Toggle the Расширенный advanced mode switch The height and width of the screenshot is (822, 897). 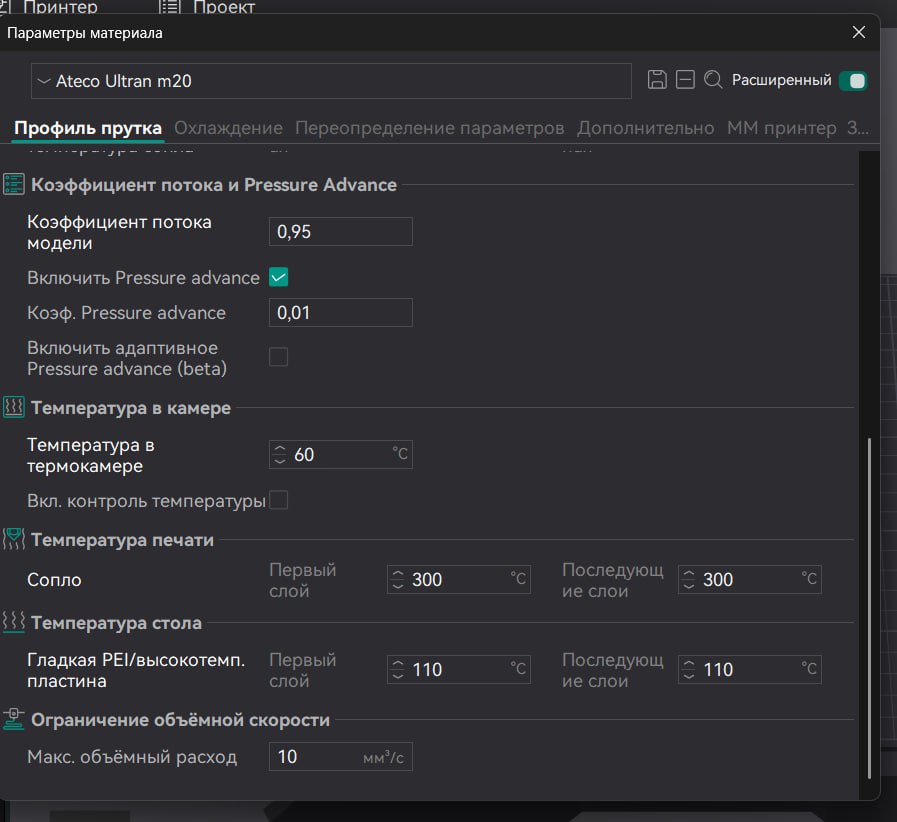point(853,80)
